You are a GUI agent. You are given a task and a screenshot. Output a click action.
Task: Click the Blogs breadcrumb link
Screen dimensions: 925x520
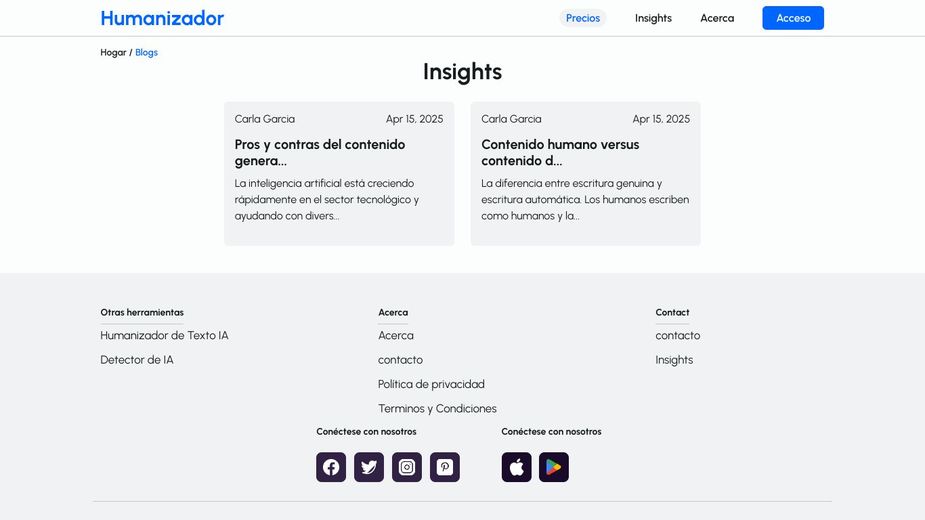click(x=147, y=52)
